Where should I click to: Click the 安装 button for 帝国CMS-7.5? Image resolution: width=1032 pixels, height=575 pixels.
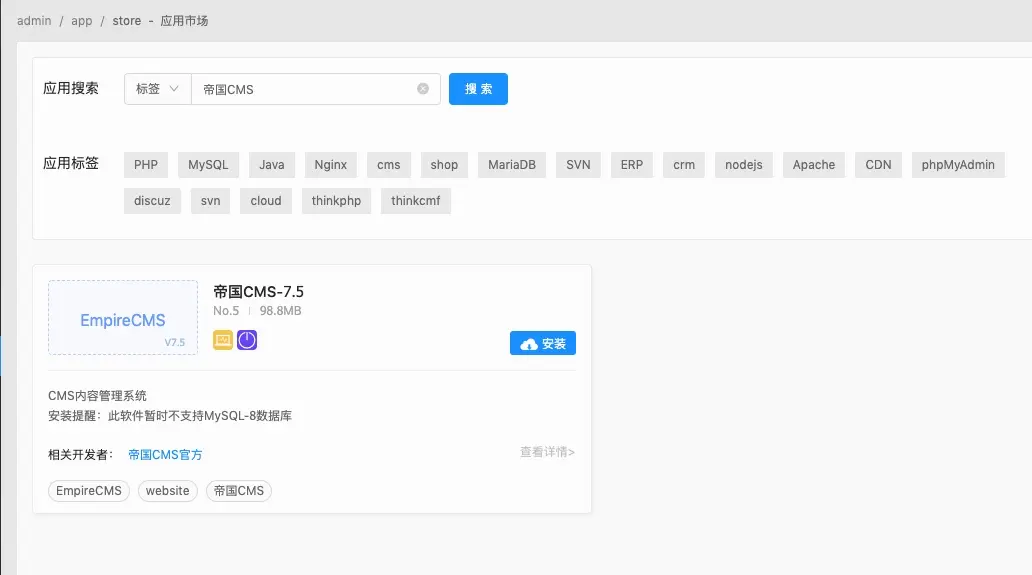click(542, 343)
